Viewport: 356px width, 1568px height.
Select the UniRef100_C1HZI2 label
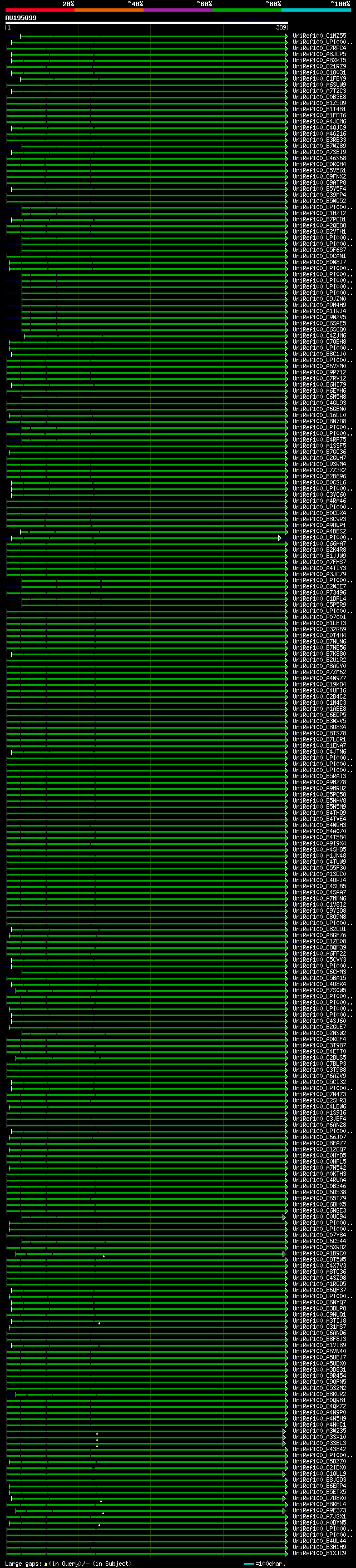coord(319,213)
